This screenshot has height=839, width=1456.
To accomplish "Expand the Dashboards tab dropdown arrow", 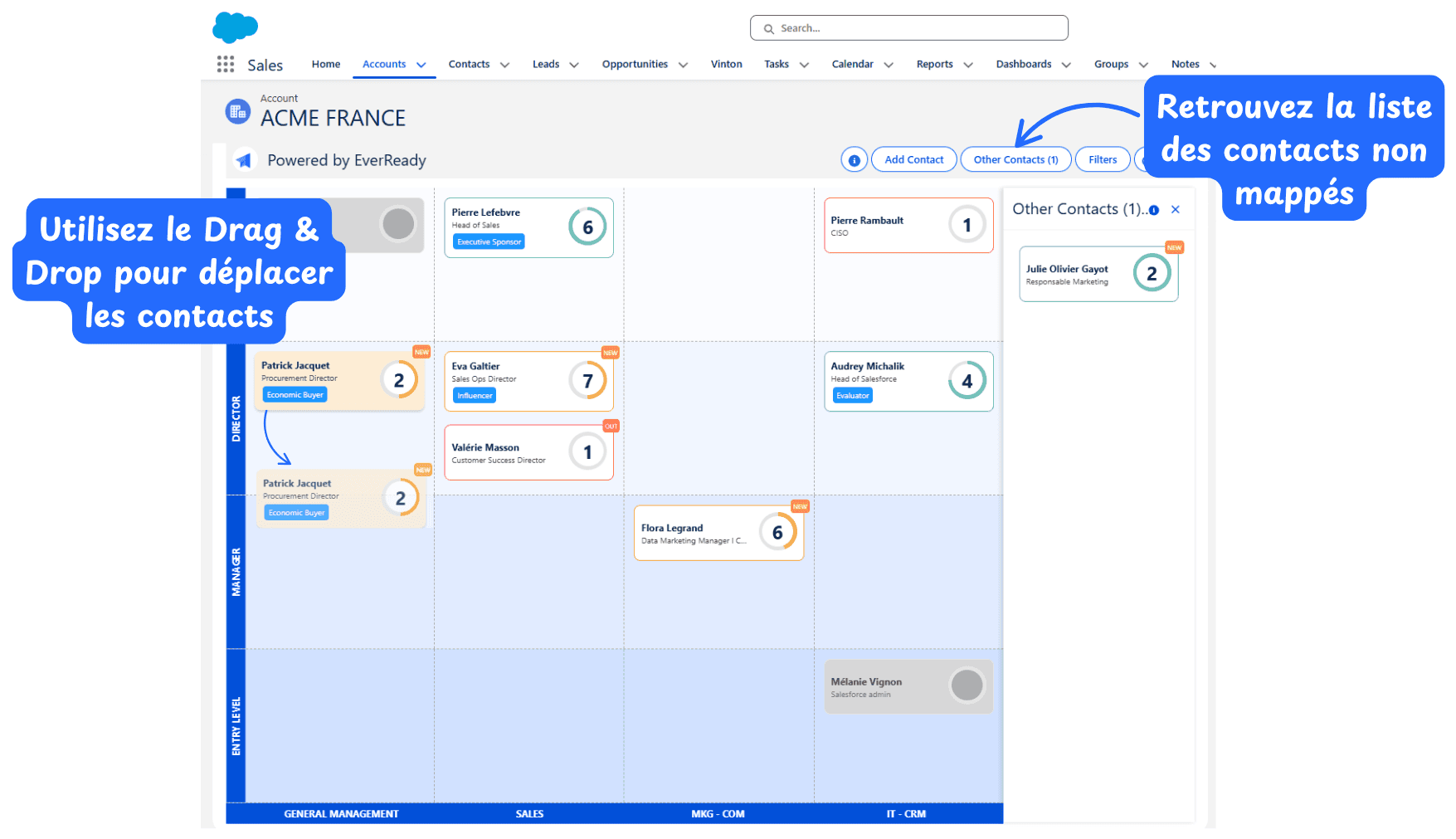I will [x=1066, y=65].
